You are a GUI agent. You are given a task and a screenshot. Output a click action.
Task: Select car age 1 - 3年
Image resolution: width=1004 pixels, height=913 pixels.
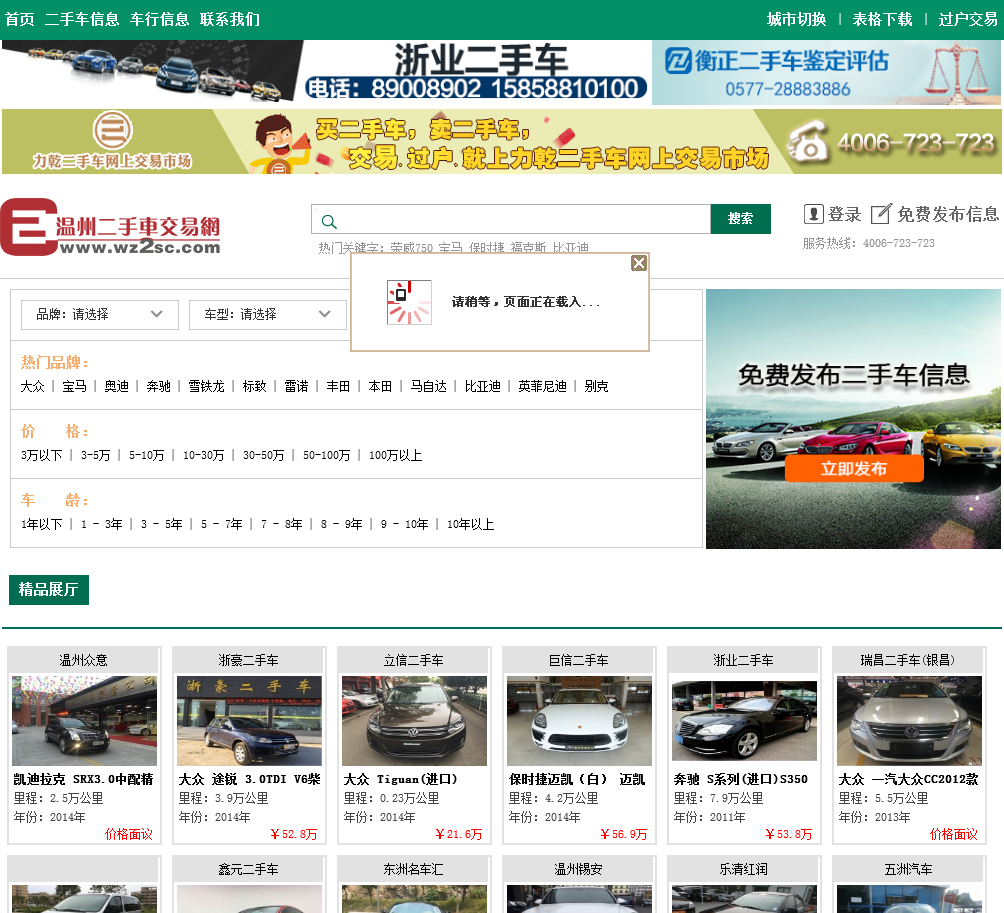coord(101,524)
